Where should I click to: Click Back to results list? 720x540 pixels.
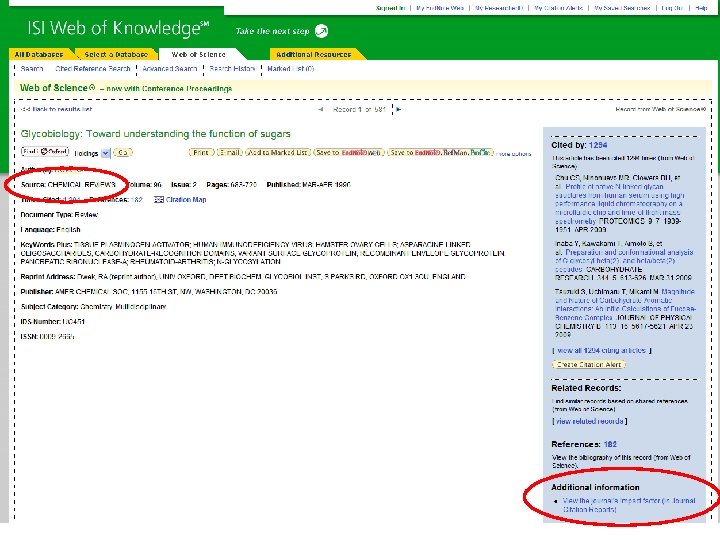(57, 109)
